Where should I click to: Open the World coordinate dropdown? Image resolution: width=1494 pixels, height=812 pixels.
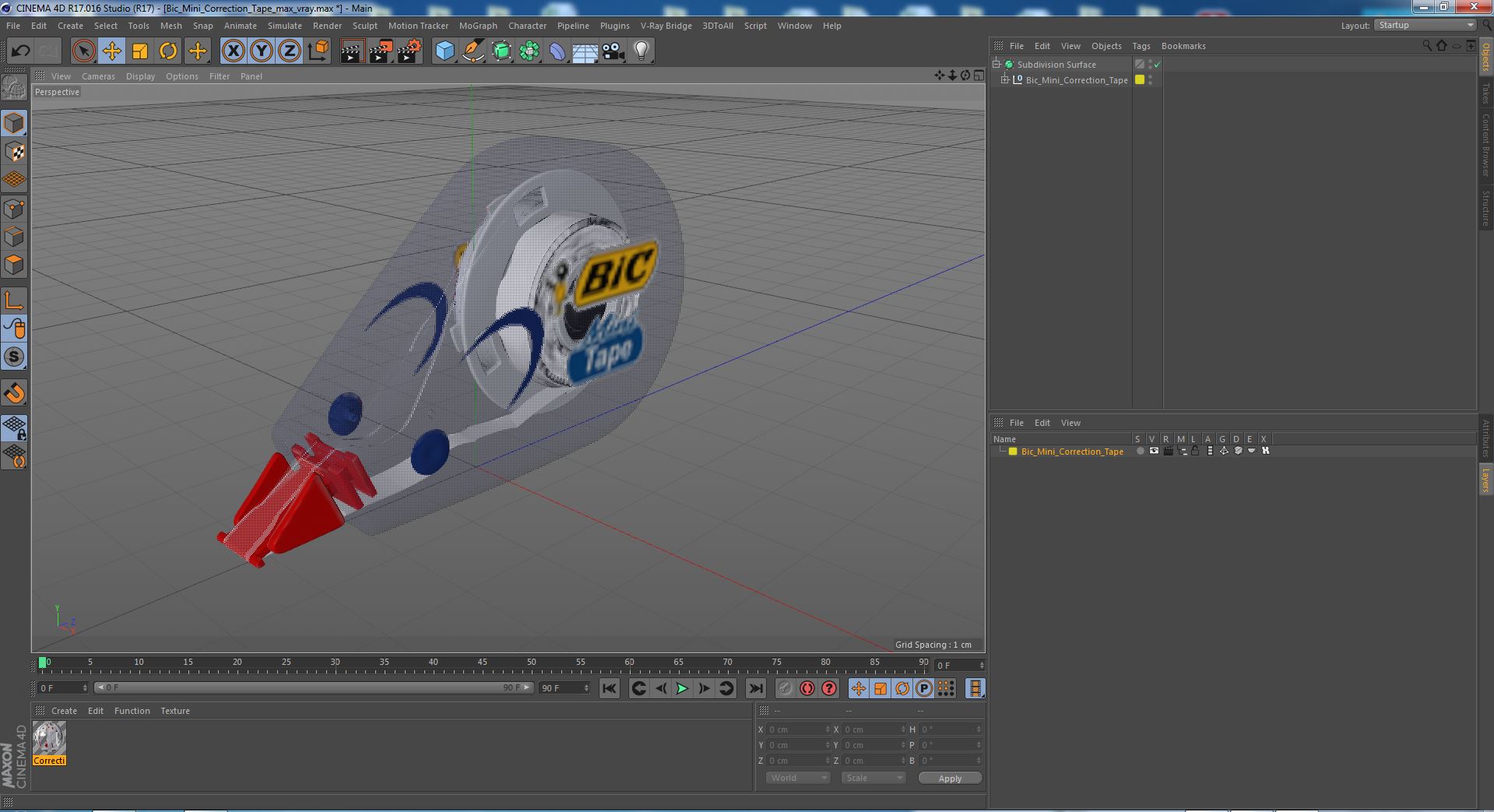(798, 778)
